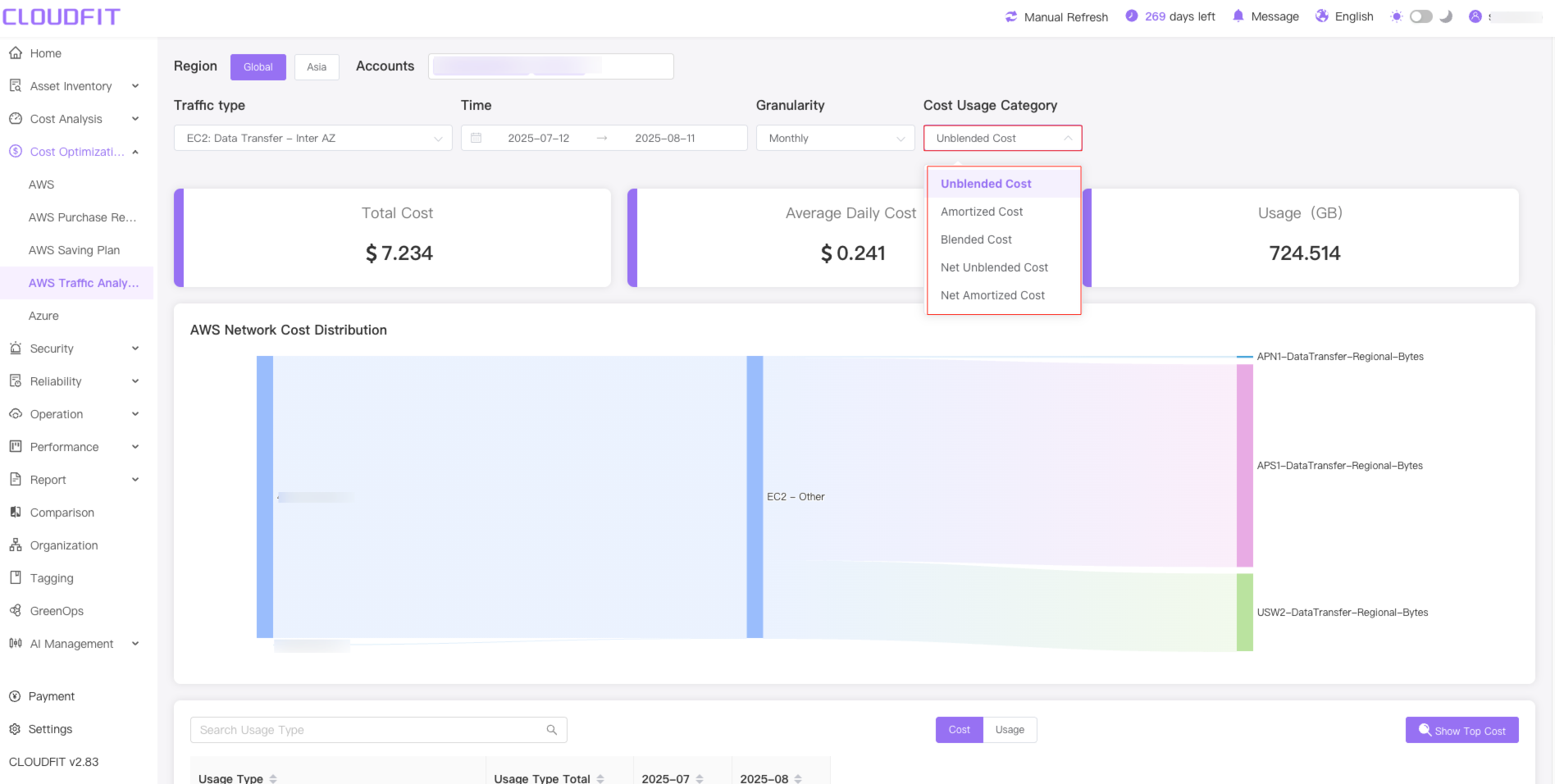Click the Reliability icon in sidebar
1555x784 pixels.
(16, 381)
